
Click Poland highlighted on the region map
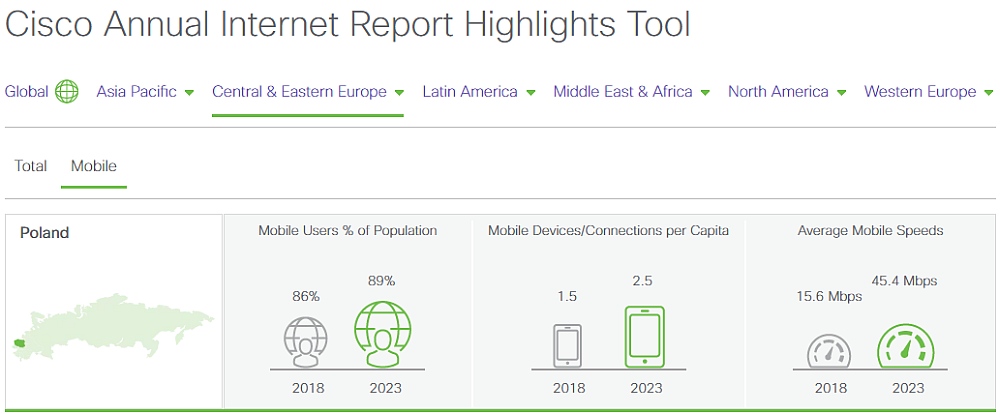[x=18, y=343]
